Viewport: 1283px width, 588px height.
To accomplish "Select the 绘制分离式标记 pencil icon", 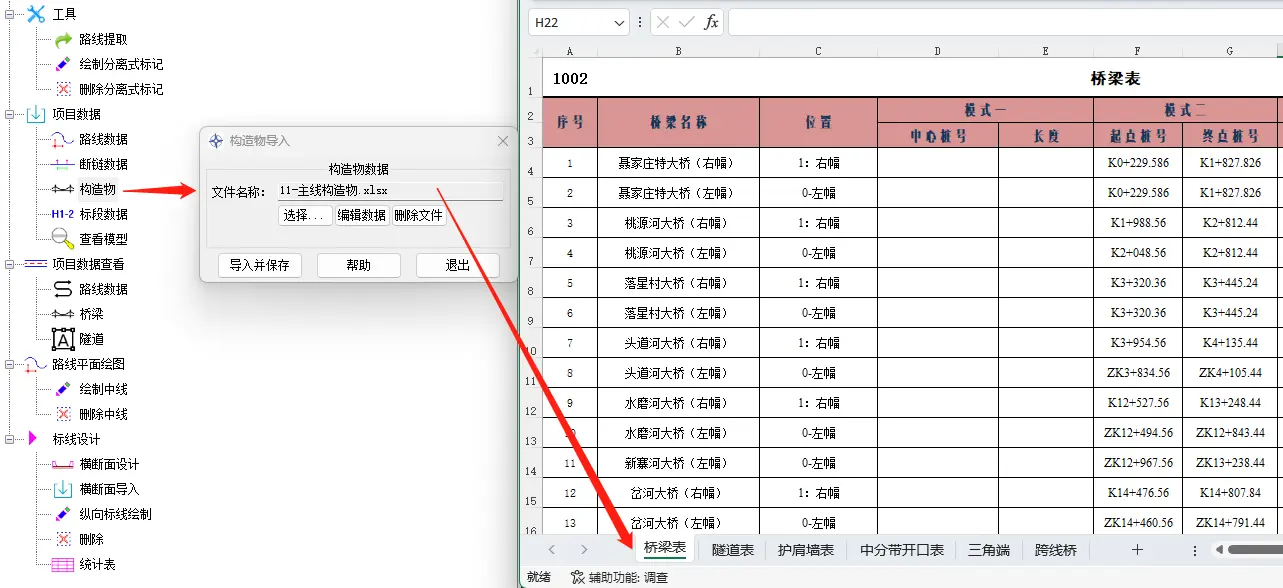I will pyautogui.click(x=63, y=64).
